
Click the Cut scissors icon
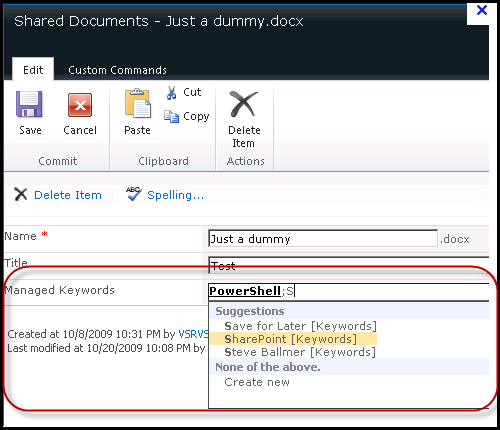(x=171, y=93)
